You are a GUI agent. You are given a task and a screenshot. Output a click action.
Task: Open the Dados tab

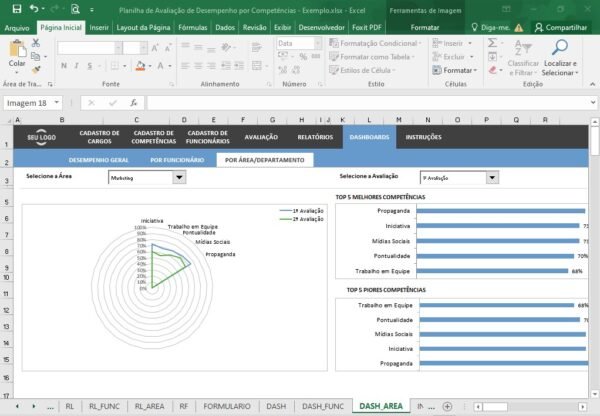pos(225,28)
